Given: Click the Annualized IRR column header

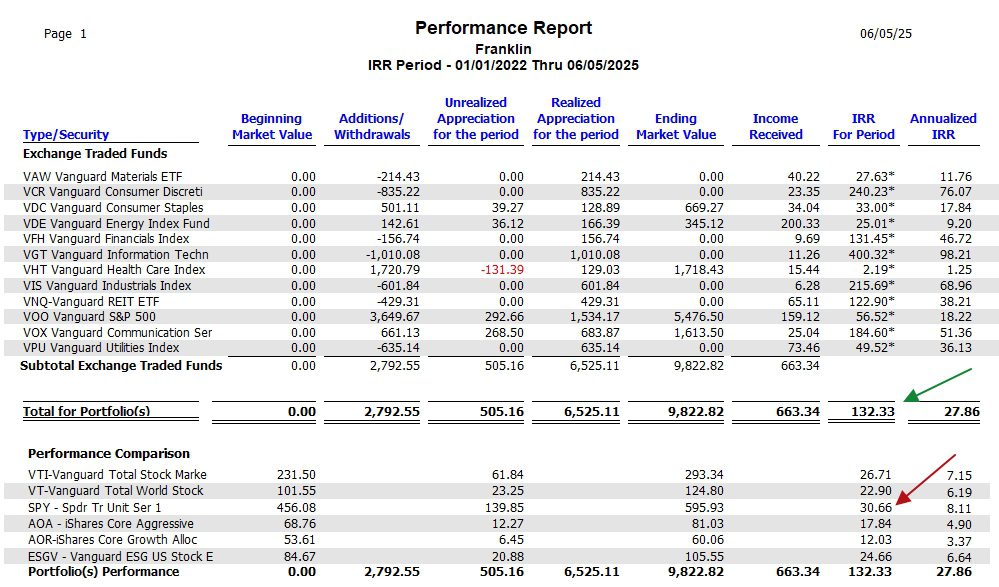Looking at the screenshot, I should (x=943, y=126).
